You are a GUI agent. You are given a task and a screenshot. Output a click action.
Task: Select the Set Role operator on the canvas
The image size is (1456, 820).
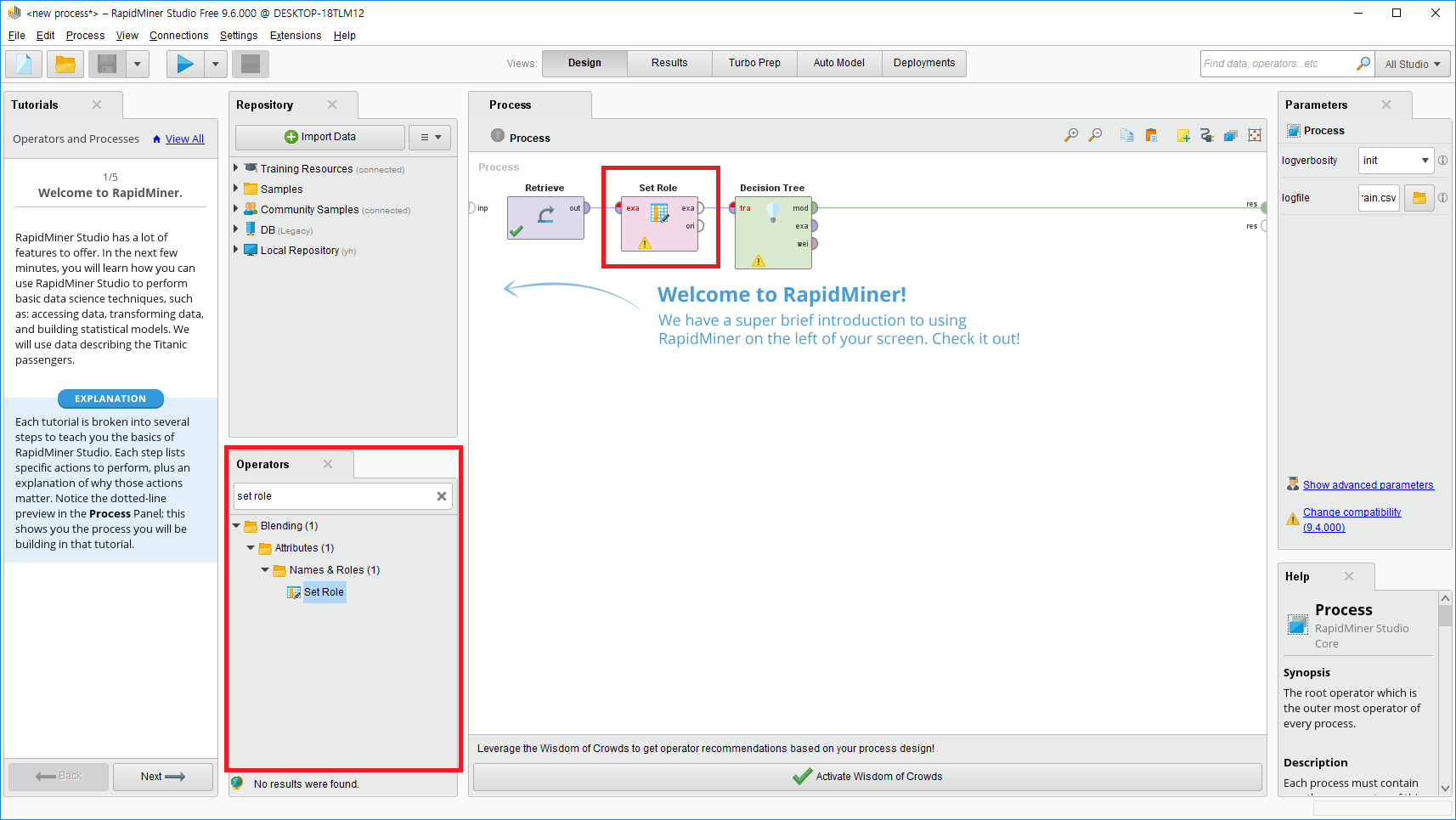pos(659,223)
